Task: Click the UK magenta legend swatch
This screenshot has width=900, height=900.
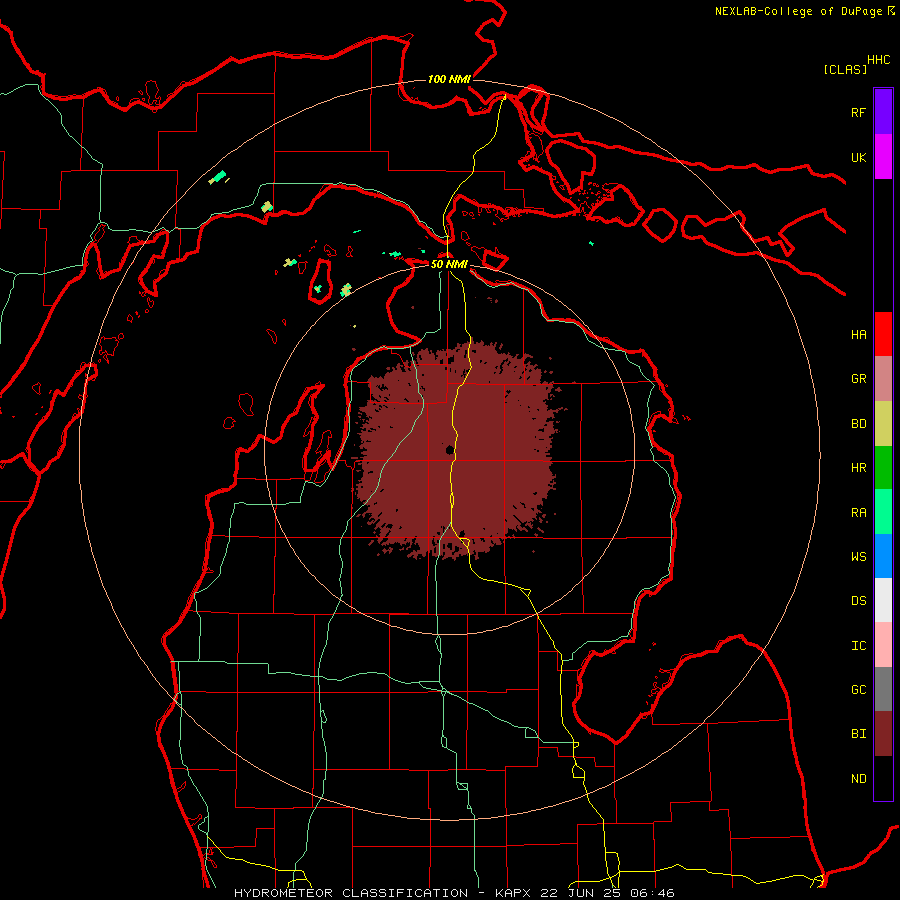Action: point(883,157)
